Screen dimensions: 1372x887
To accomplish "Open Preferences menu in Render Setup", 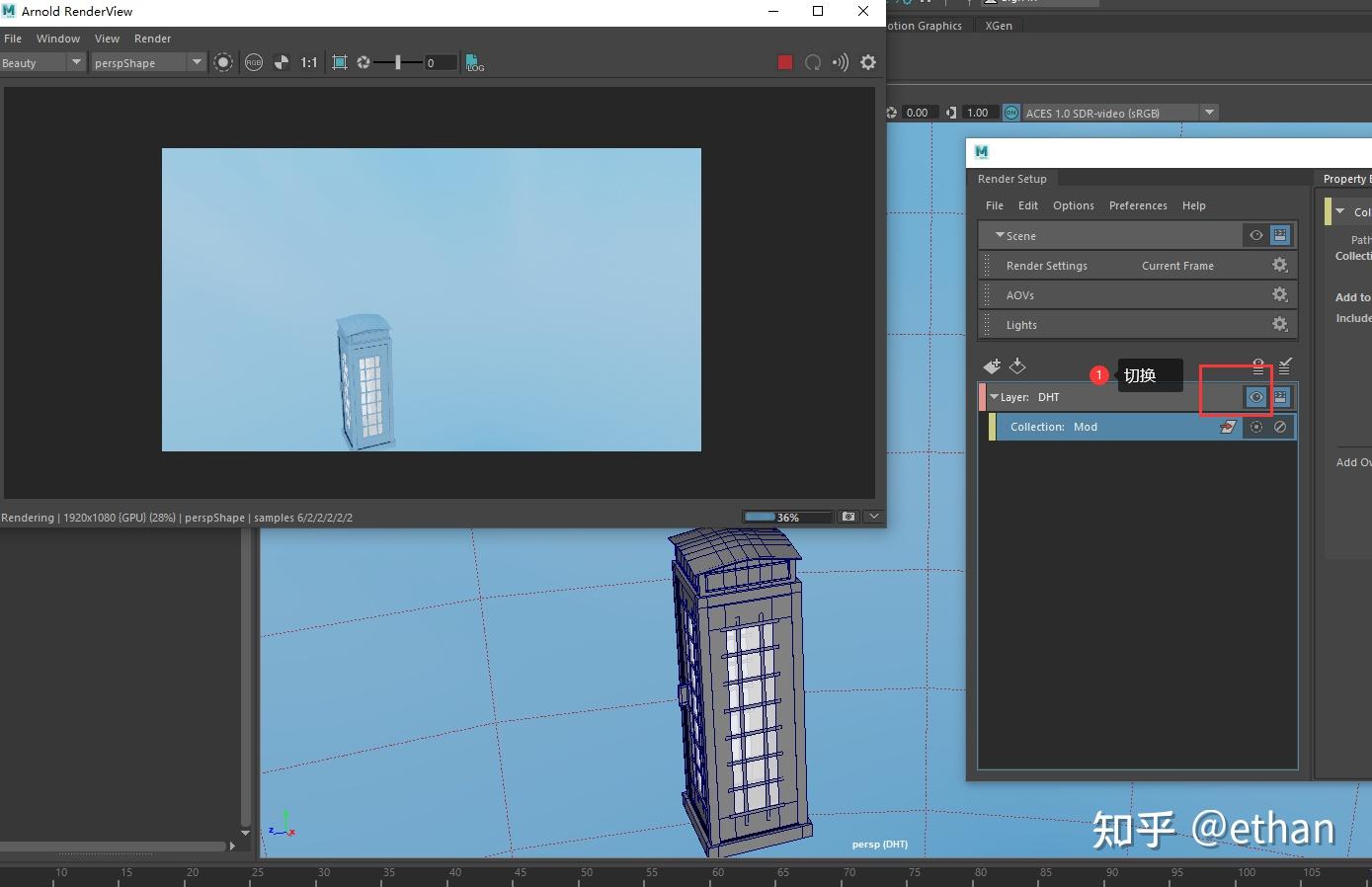I will point(1137,205).
